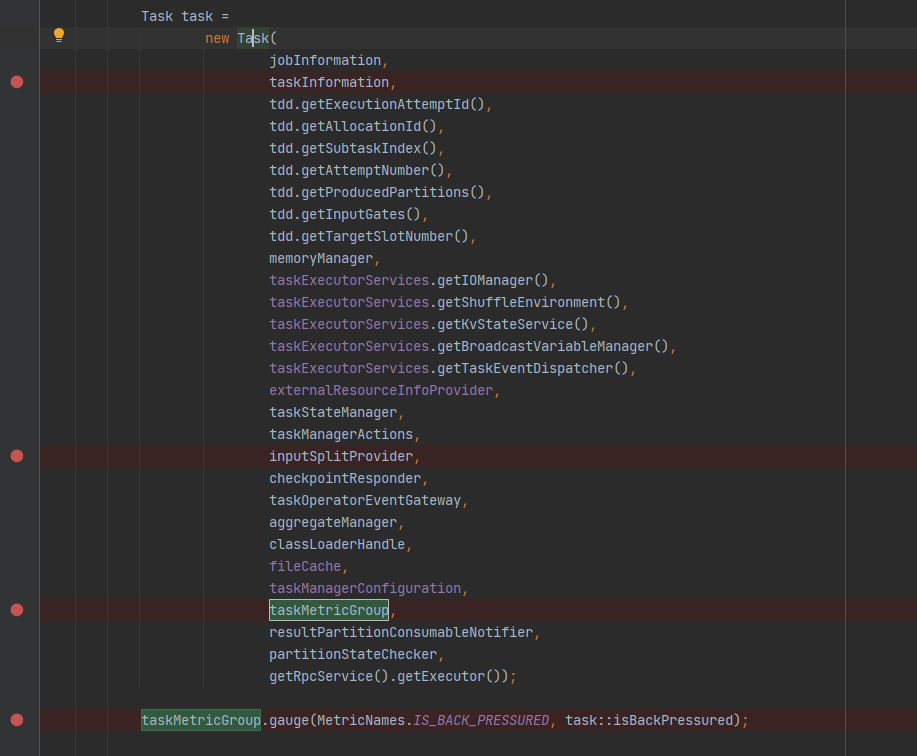Click getShuffleEnvironment() method call
This screenshot has height=756, width=917.
point(529,302)
